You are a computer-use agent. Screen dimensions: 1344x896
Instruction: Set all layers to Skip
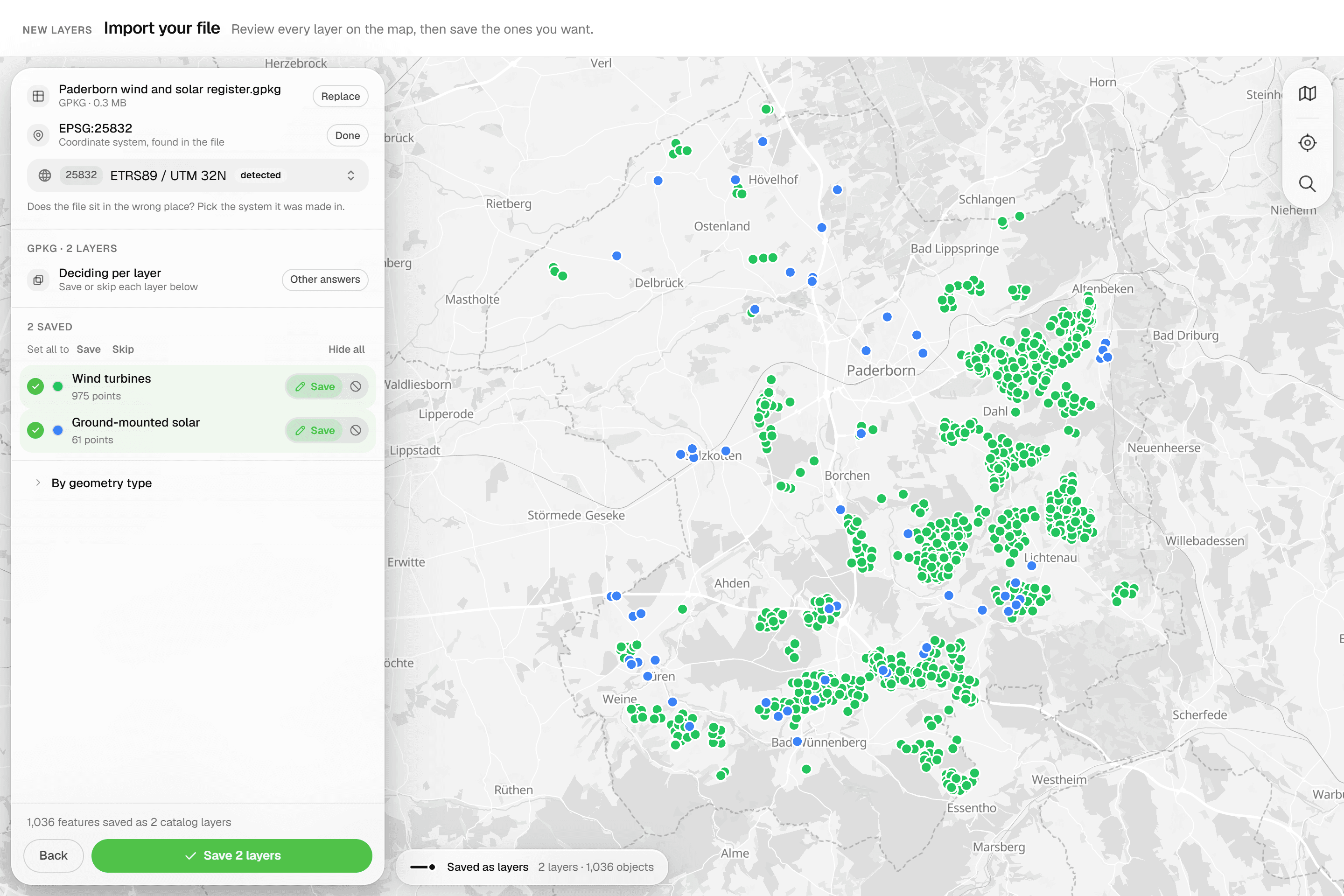123,349
